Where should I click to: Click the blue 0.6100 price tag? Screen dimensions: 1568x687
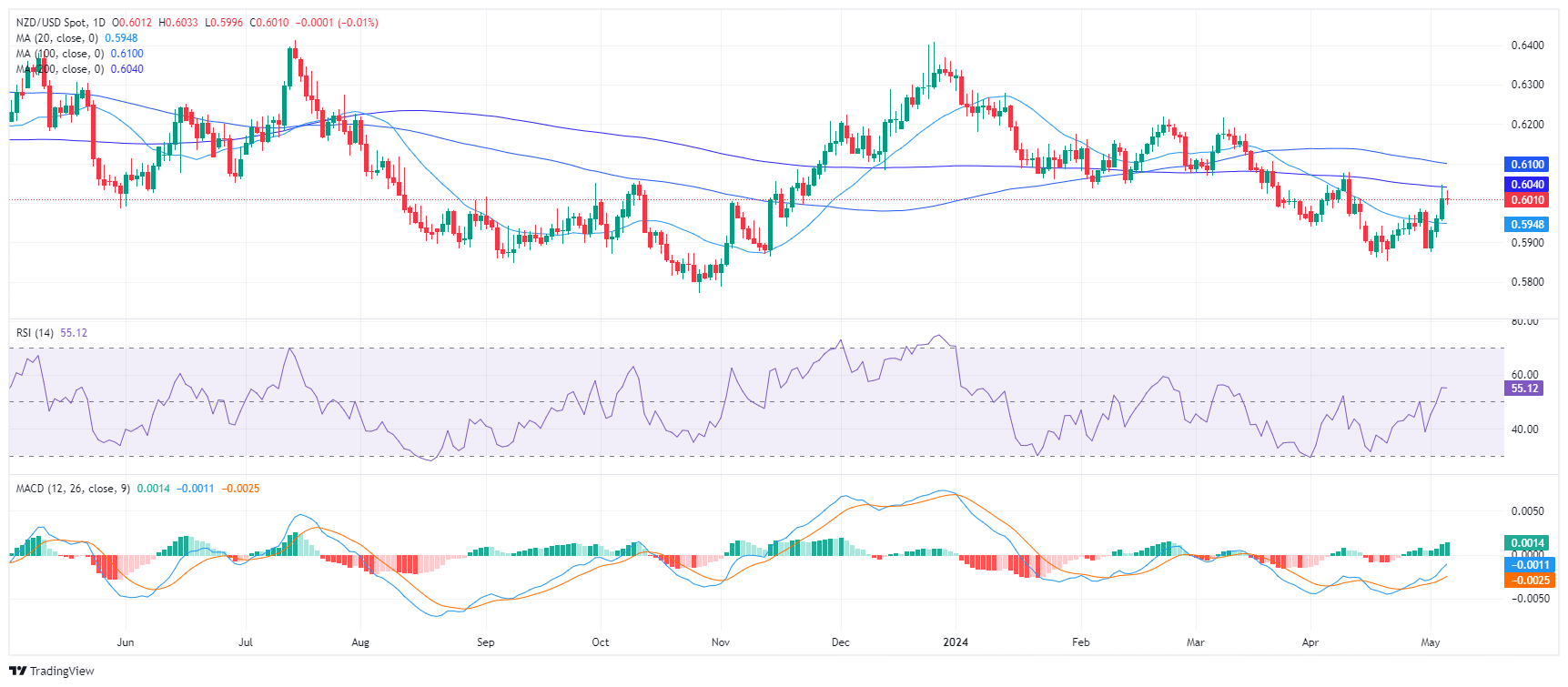pyautogui.click(x=1527, y=165)
